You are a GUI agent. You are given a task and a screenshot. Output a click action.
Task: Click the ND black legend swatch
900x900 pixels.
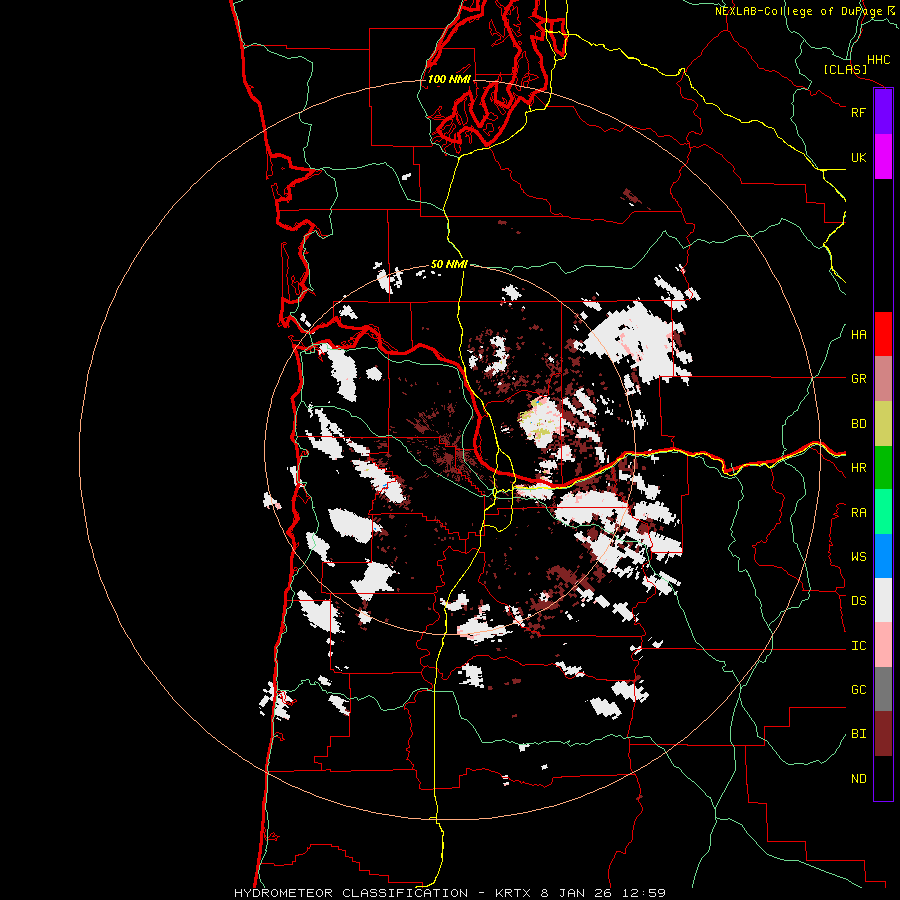click(x=883, y=778)
